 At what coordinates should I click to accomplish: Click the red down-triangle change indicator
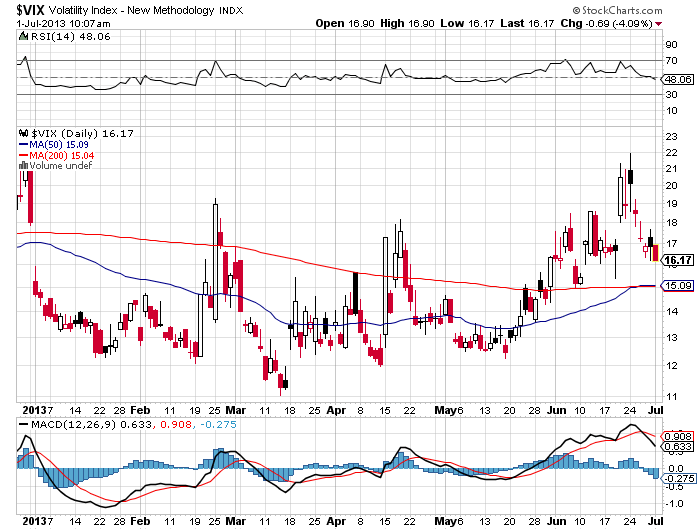(x=659, y=24)
